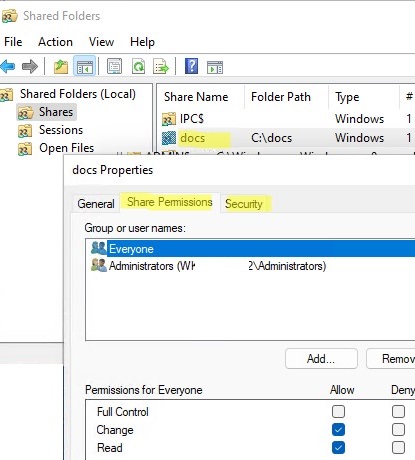The image size is (415, 460).
Task: Toggle Show/Hide Action Pane icon
Action: [215, 67]
